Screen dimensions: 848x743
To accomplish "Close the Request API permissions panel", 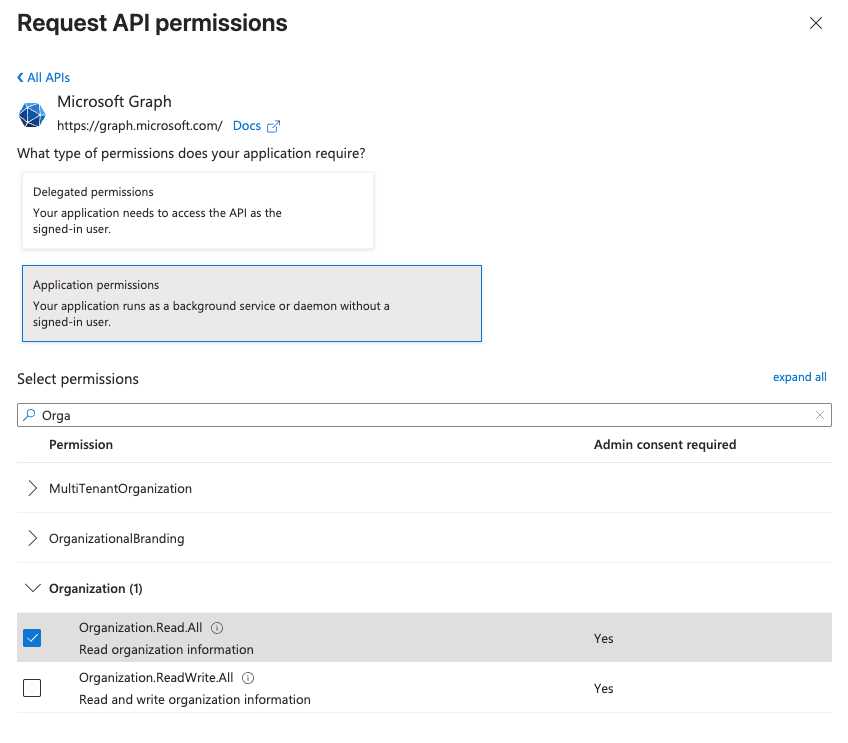I will coord(816,23).
